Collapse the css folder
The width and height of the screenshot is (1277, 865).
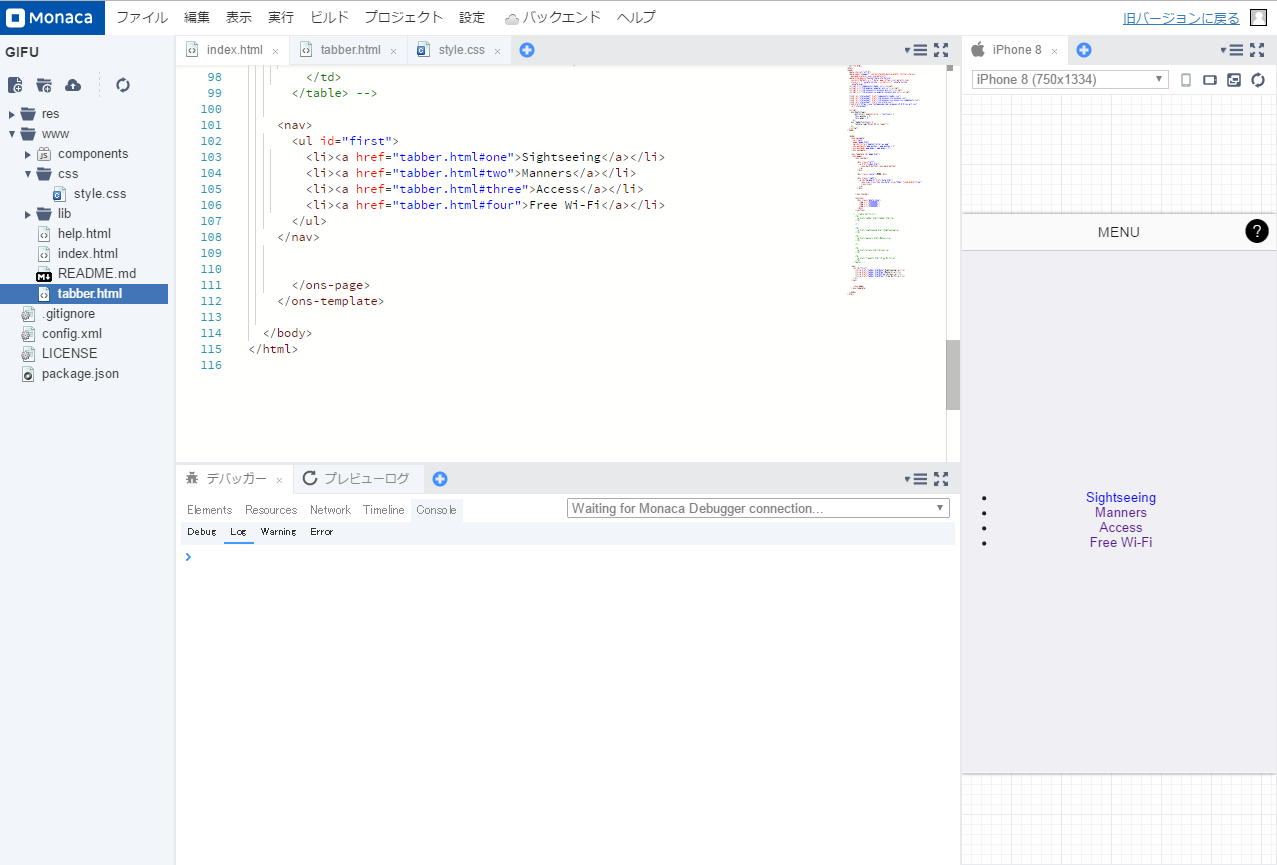point(28,174)
